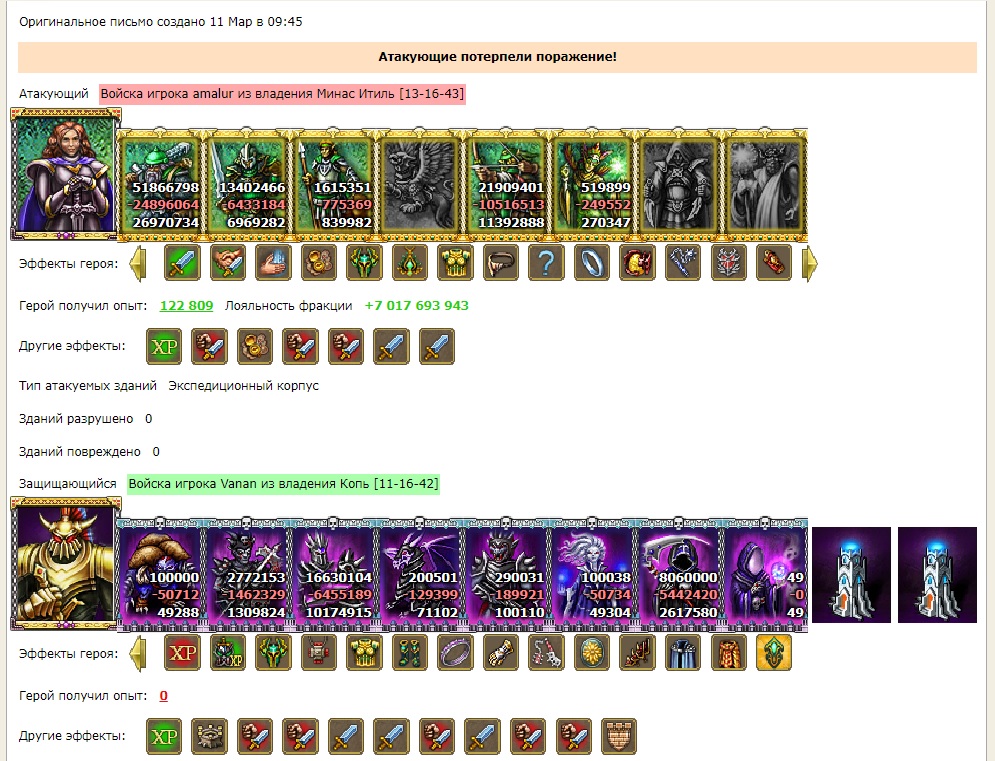Viewport: 995px width, 761px height.
Task: Click the red XP icon in defender hero effects
Action: point(182,652)
